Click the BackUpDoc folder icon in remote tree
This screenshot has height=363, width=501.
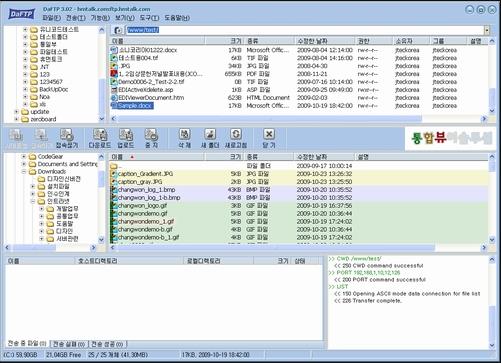tap(34, 89)
